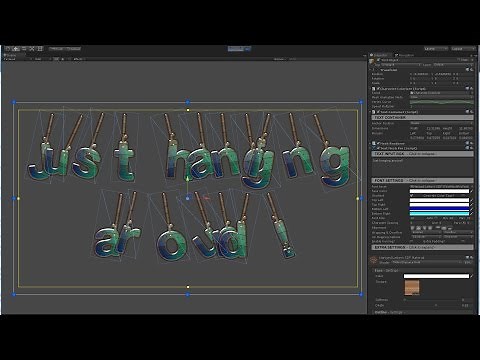Select the Move tool in Unity toolbar

(16, 49)
